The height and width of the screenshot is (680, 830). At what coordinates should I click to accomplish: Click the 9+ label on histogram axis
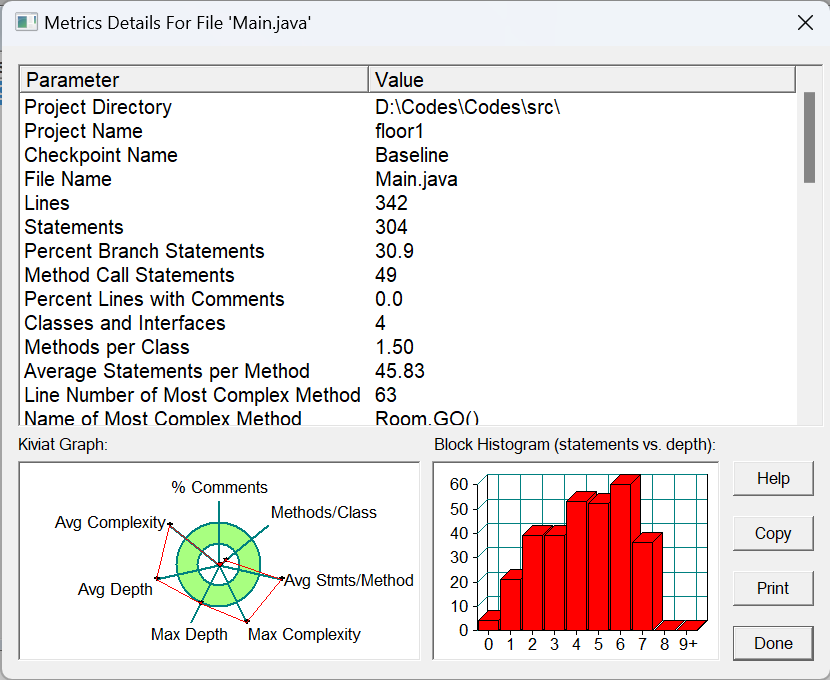(688, 644)
